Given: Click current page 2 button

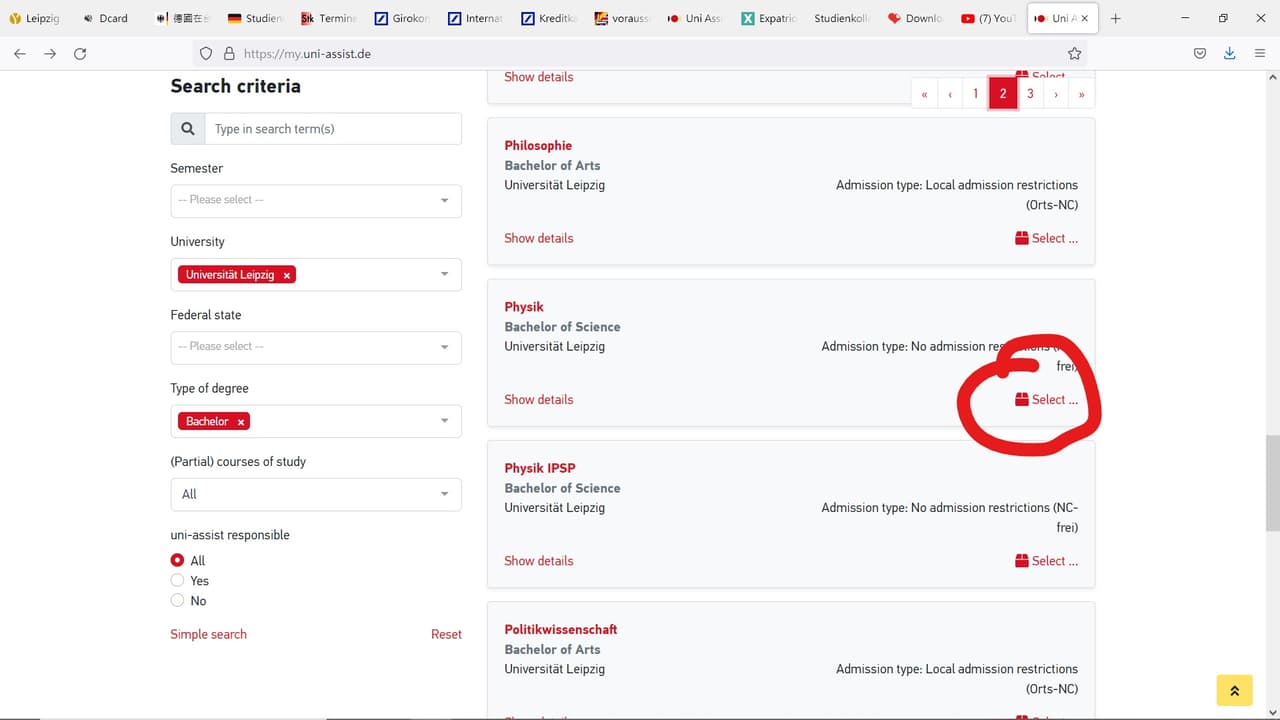Looking at the screenshot, I should [x=1003, y=94].
